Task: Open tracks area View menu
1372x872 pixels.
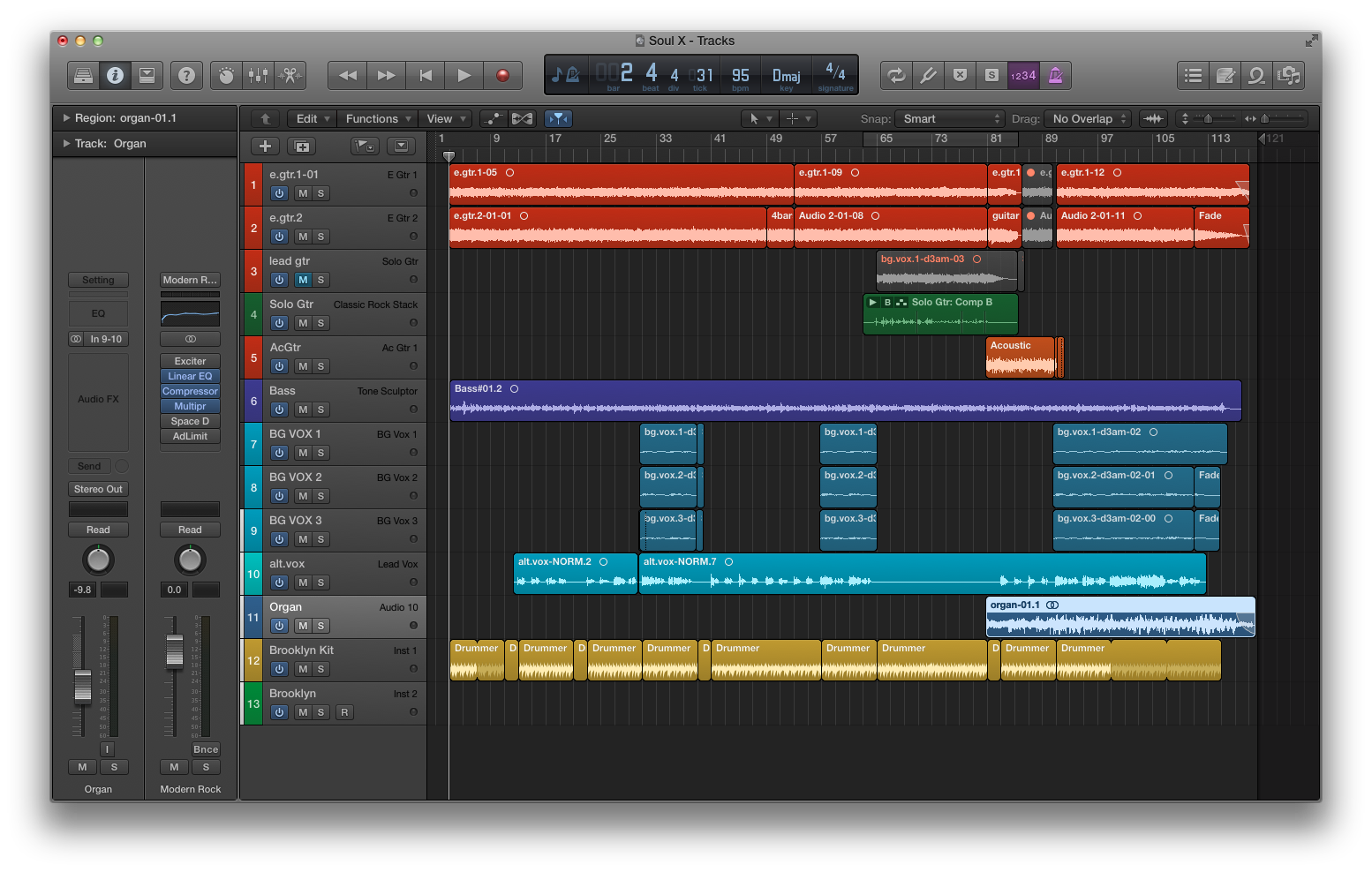Action: tap(446, 118)
